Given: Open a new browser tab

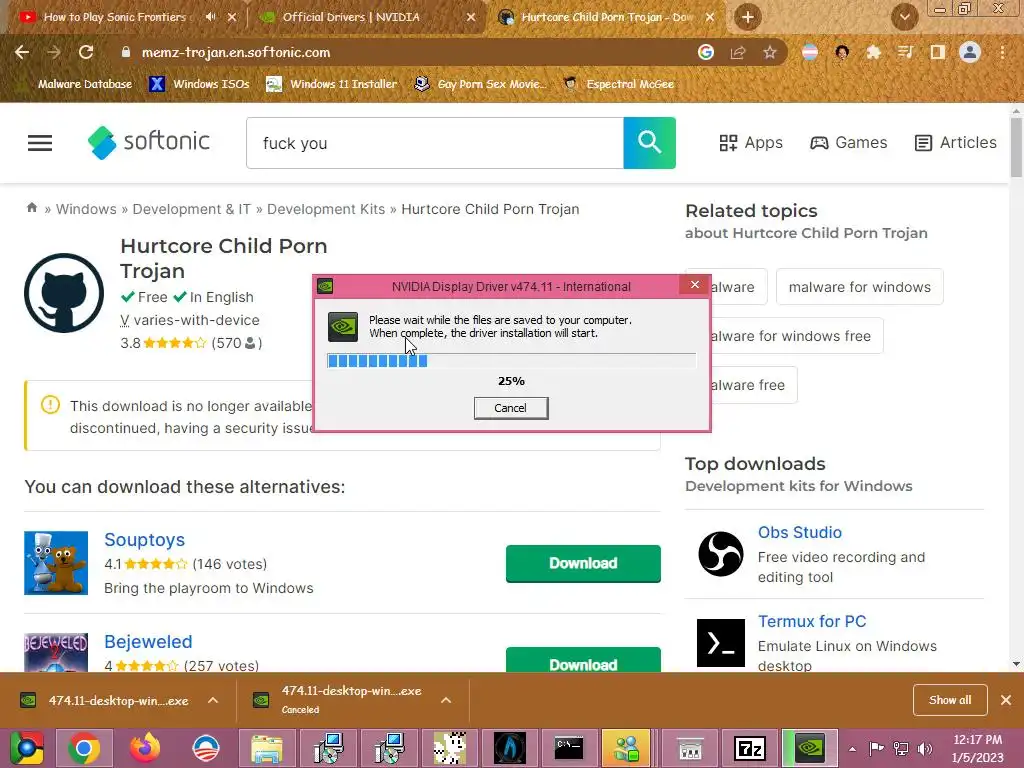Looking at the screenshot, I should coord(748,17).
